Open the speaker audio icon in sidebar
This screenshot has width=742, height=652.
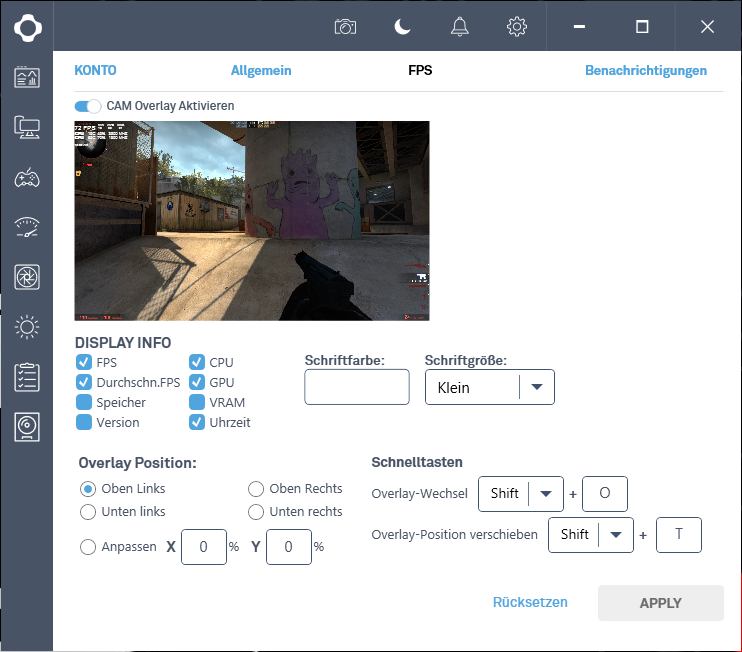click(x=27, y=427)
